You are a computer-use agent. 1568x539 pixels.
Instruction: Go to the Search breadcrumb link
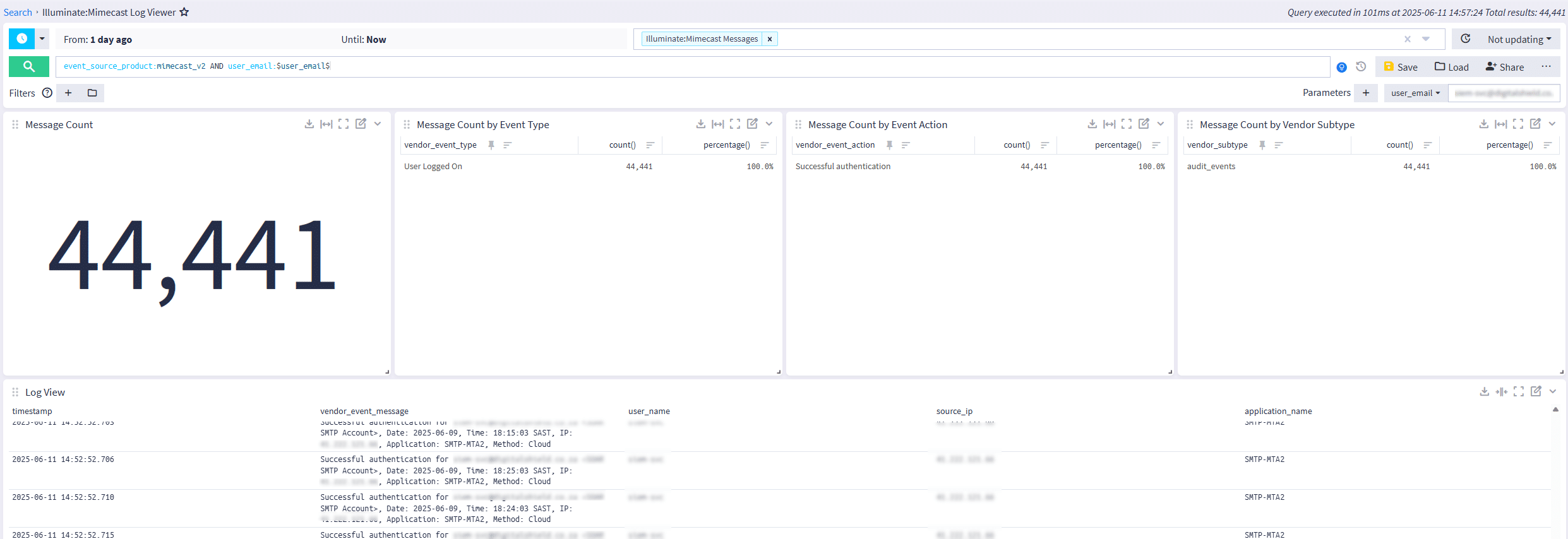tap(18, 12)
